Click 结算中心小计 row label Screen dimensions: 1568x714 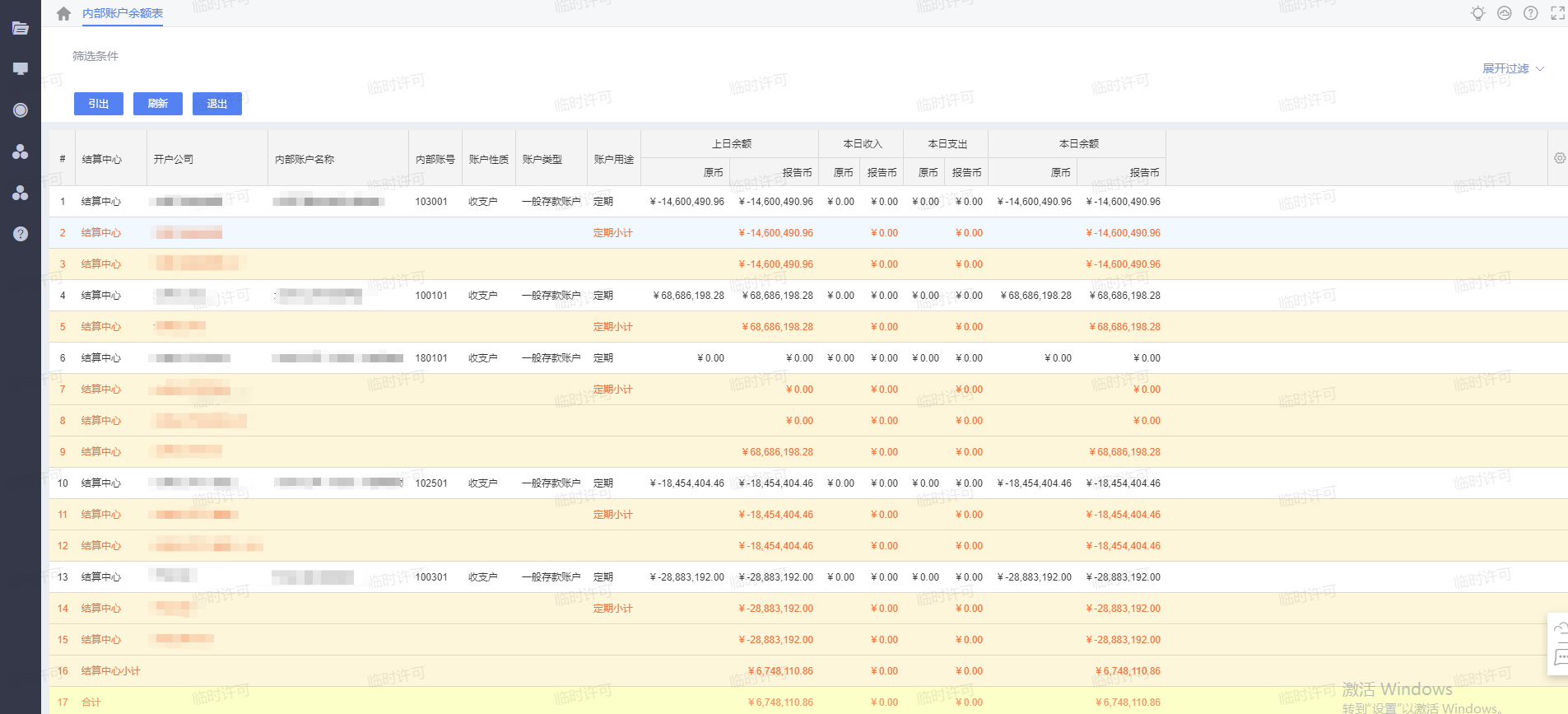pos(111,671)
